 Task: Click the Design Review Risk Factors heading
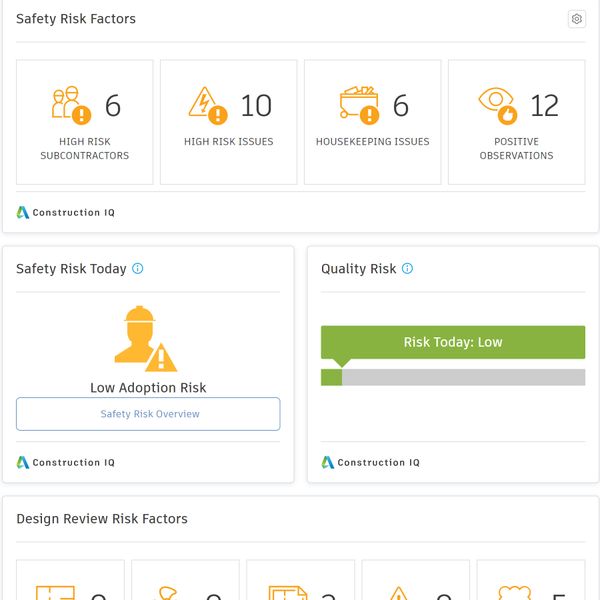102,519
